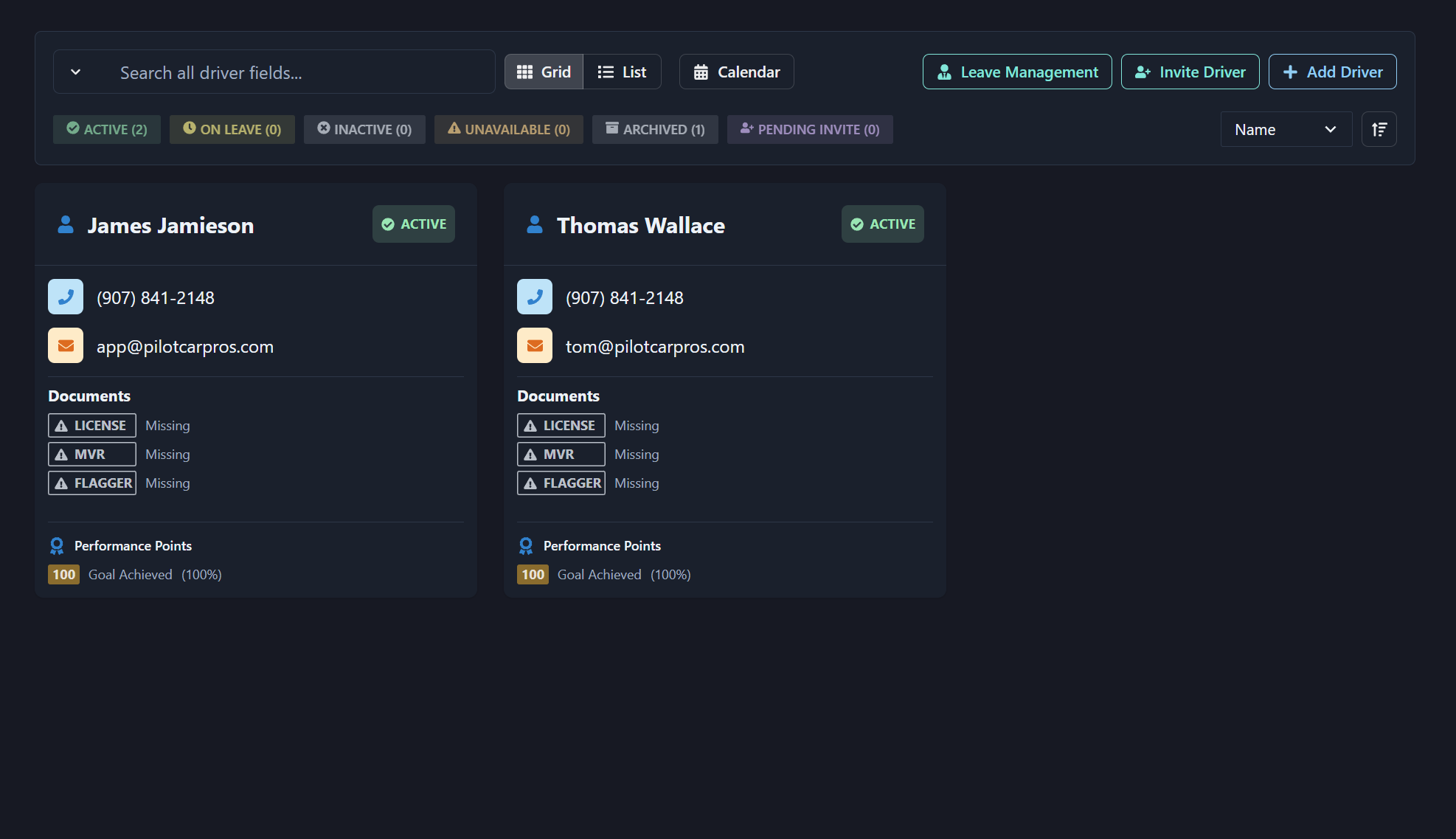Click Thomas Wallace's phone icon

(535, 297)
